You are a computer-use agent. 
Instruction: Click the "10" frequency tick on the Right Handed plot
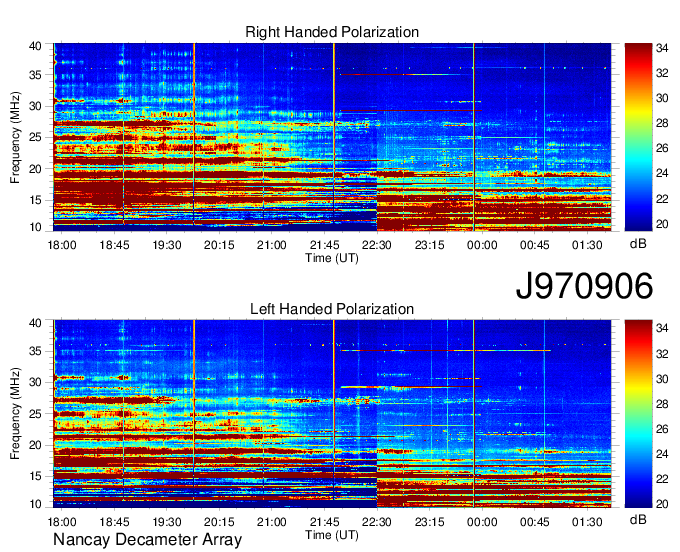click(35, 227)
